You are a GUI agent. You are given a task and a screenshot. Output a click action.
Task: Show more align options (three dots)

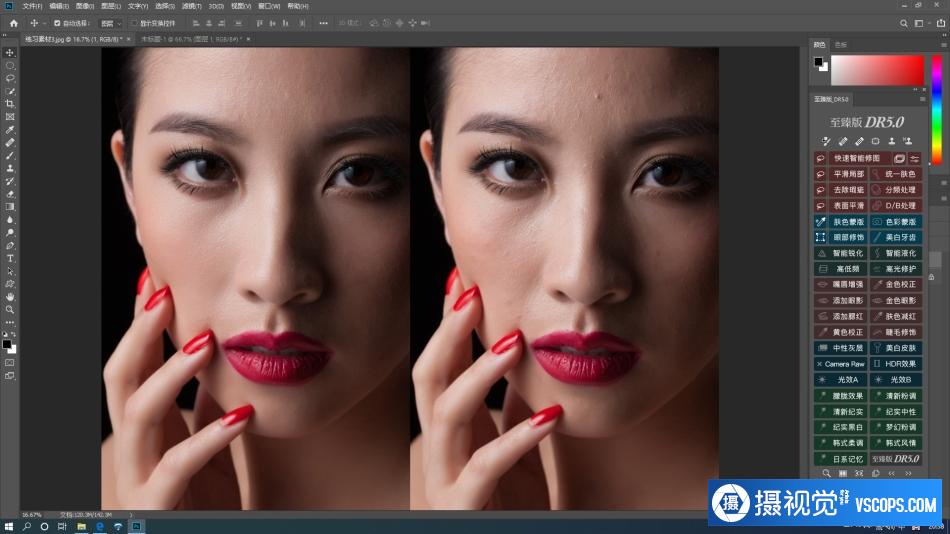(324, 23)
